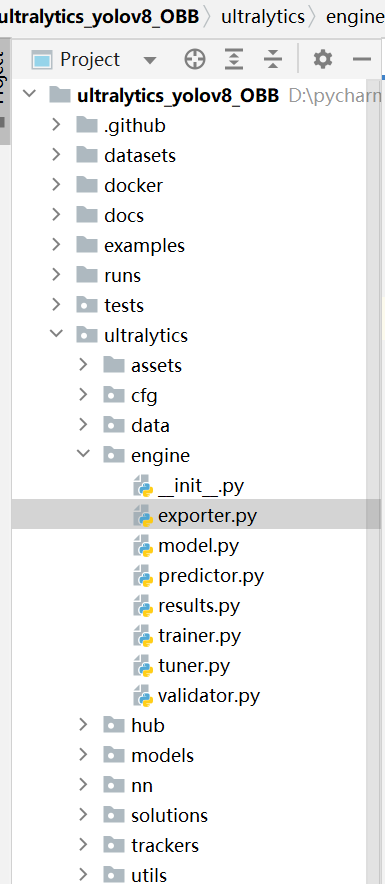The width and height of the screenshot is (385, 884).
Task: Click the ultralytics breadcrumb in navigation bar
Action: pyautogui.click(x=263, y=16)
